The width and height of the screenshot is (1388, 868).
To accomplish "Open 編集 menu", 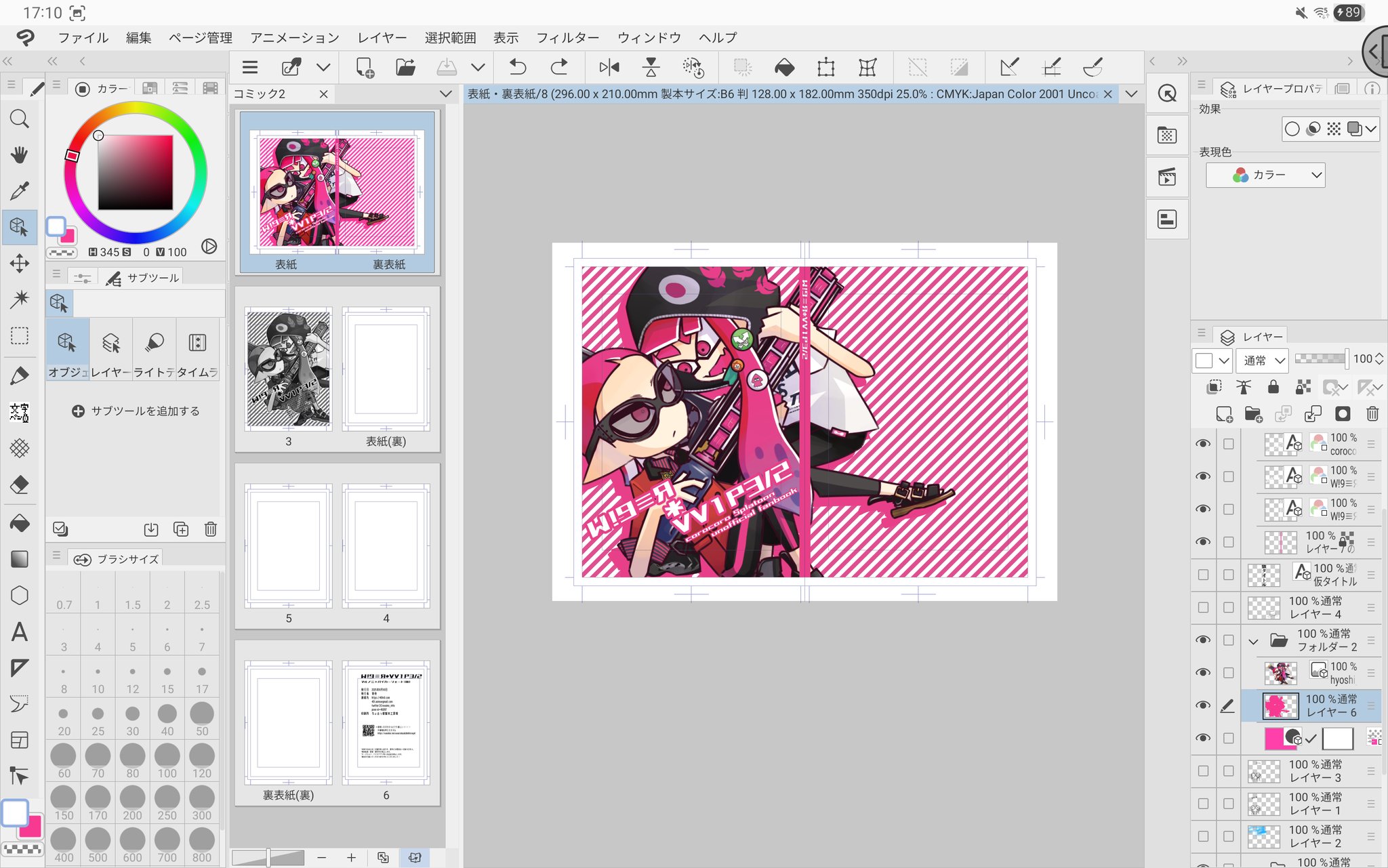I will (x=138, y=38).
